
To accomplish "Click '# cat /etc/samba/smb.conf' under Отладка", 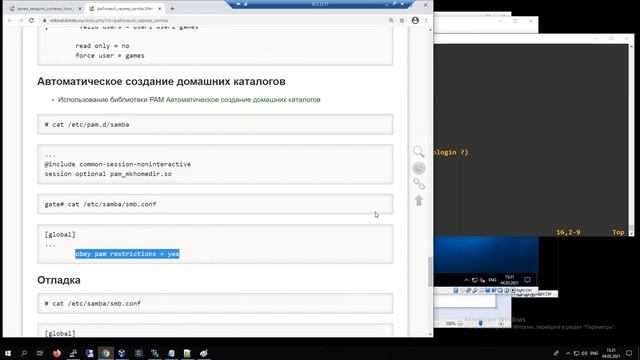I will pyautogui.click(x=93, y=304).
